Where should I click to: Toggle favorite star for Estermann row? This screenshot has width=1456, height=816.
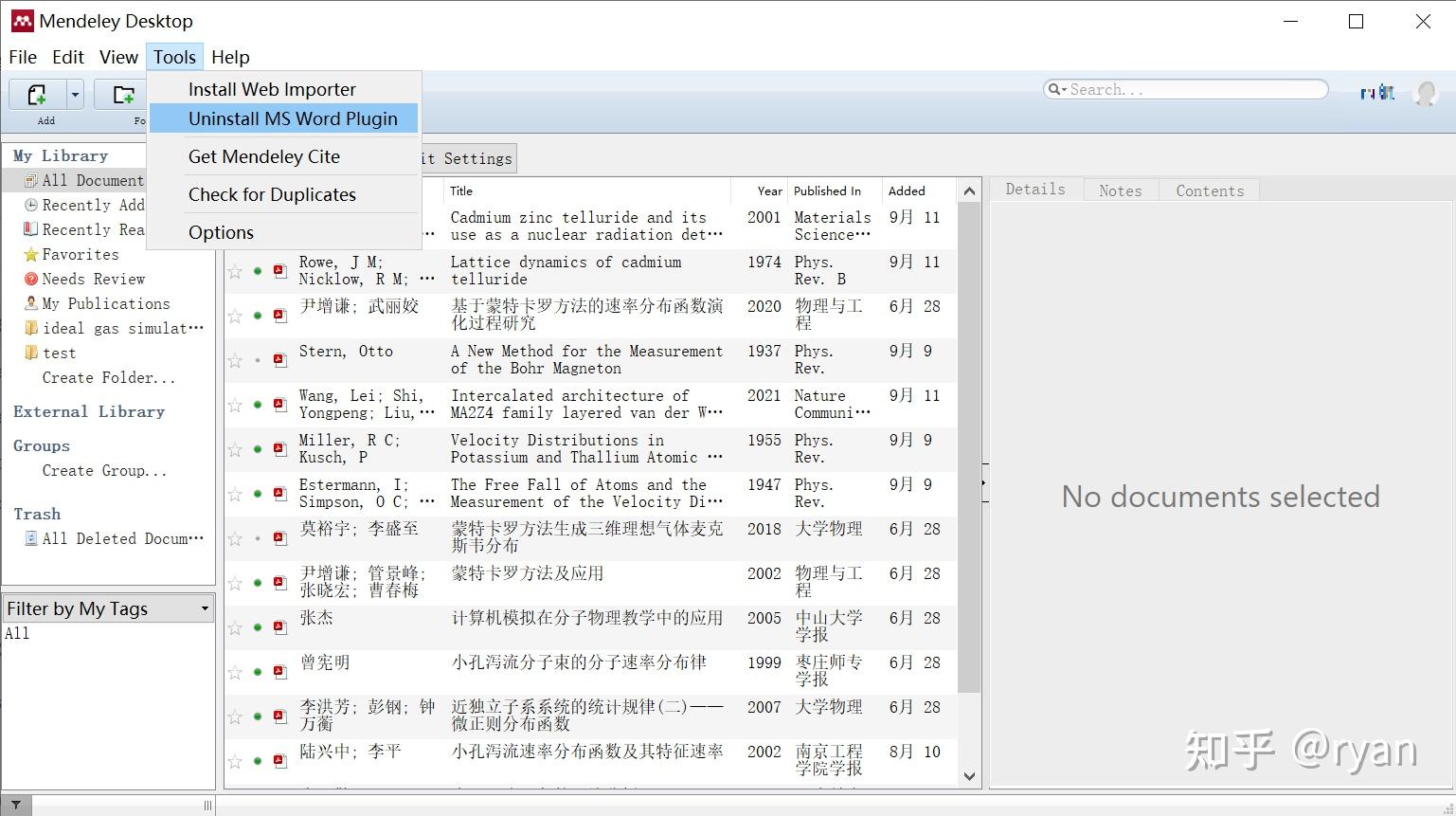(x=235, y=495)
